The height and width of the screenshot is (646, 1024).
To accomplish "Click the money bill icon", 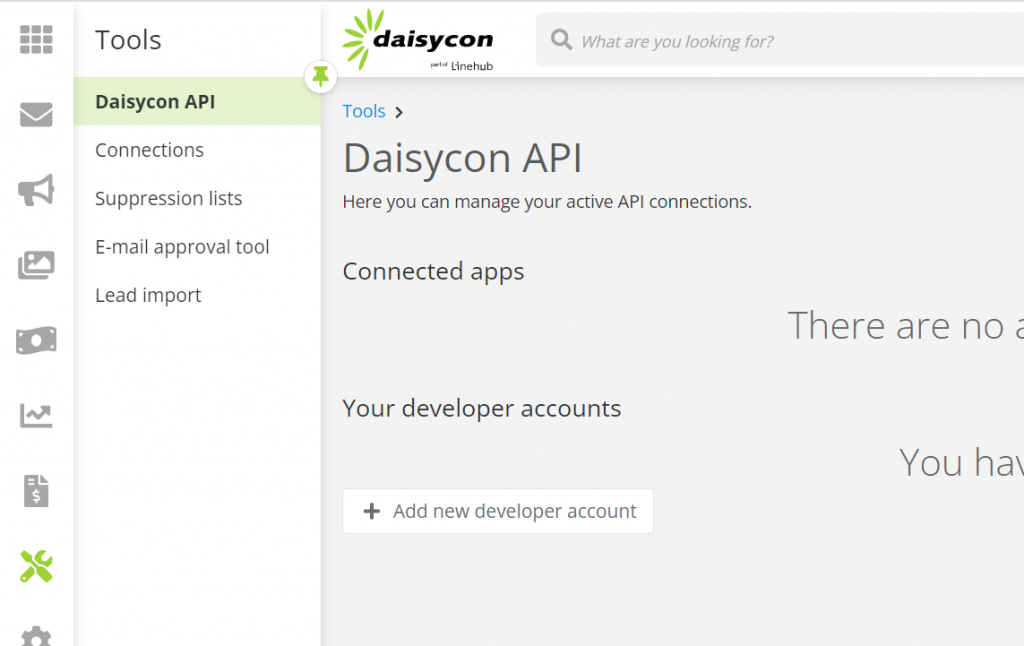I will click(36, 341).
